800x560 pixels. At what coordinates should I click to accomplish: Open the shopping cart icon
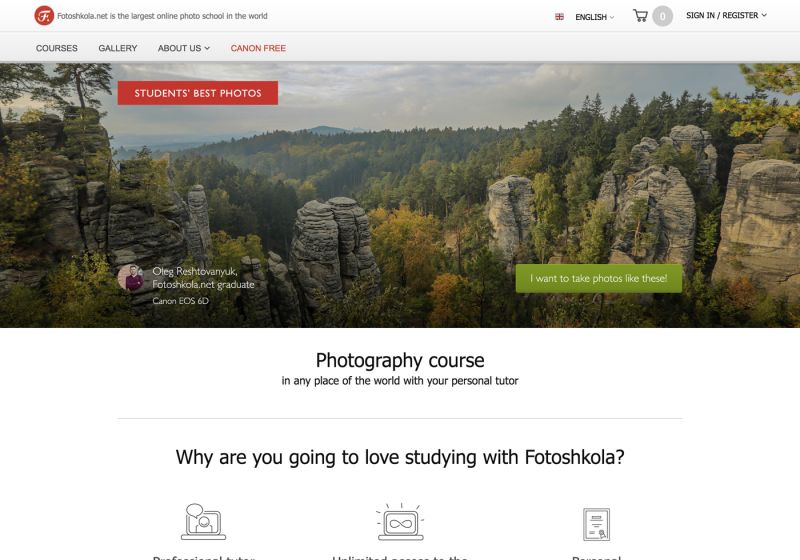[640, 15]
